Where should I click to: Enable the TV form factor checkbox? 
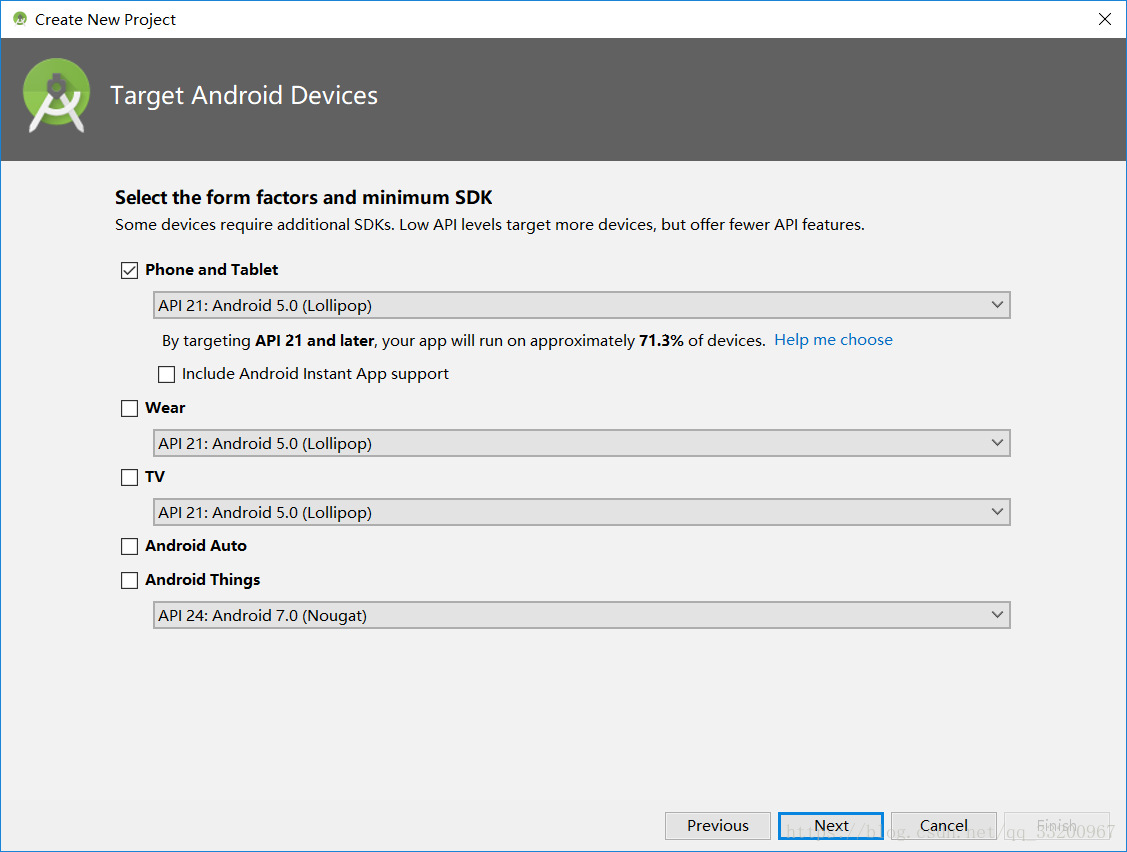click(x=129, y=477)
